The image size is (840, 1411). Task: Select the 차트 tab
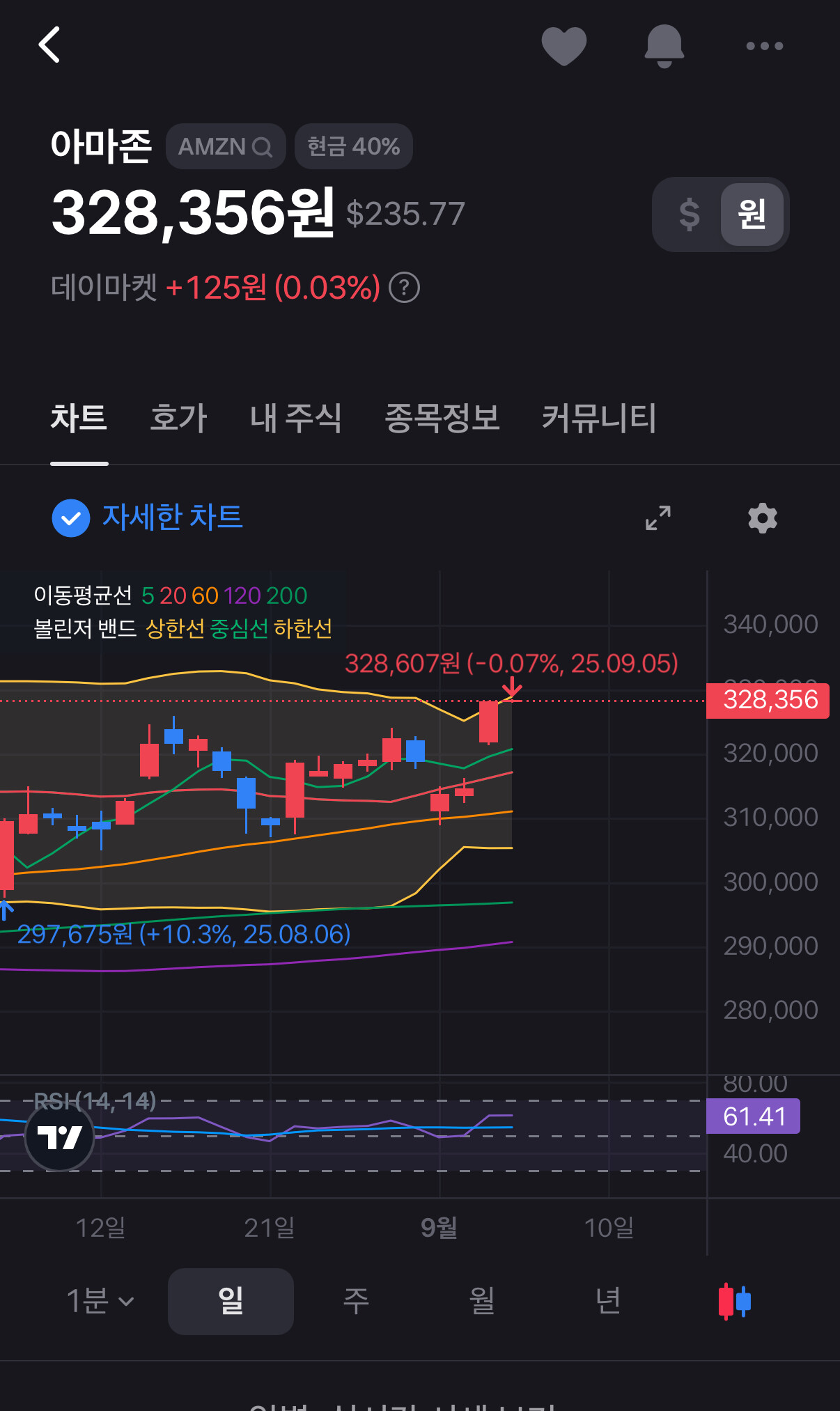(79, 418)
